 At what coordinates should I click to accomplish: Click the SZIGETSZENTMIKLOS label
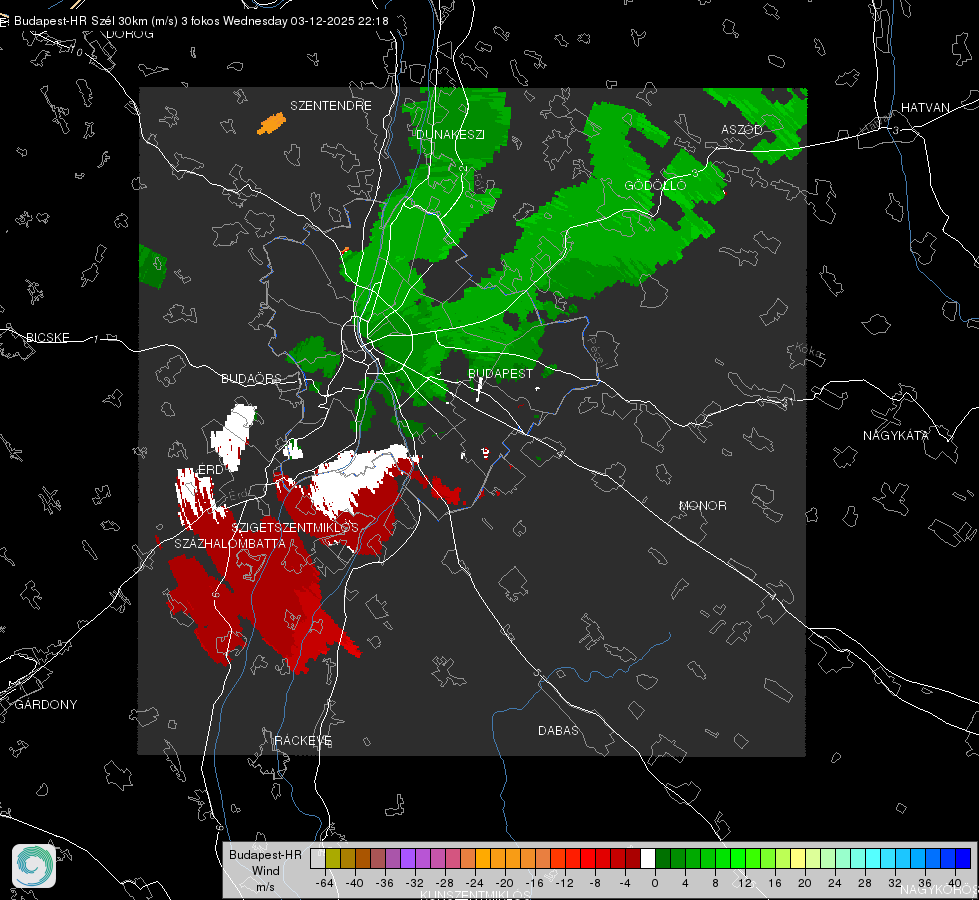pyautogui.click(x=295, y=527)
